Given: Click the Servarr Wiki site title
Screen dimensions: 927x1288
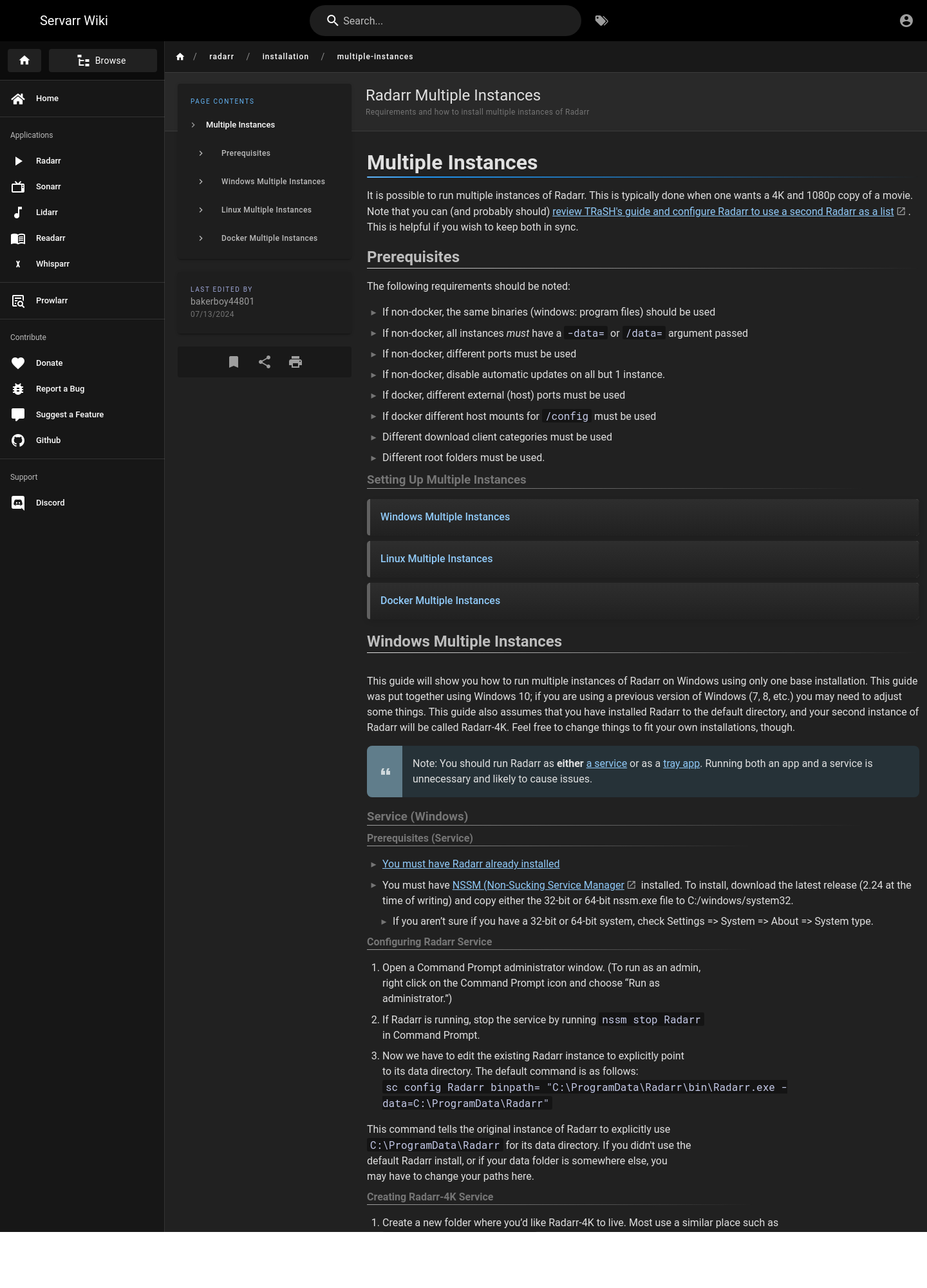Looking at the screenshot, I should [x=74, y=21].
